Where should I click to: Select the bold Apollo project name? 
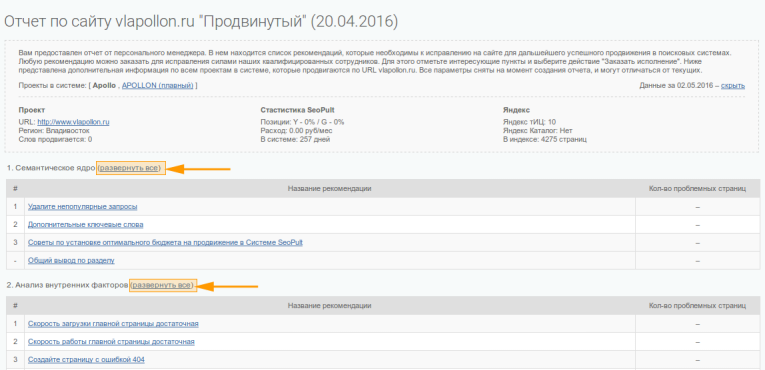(x=104, y=85)
